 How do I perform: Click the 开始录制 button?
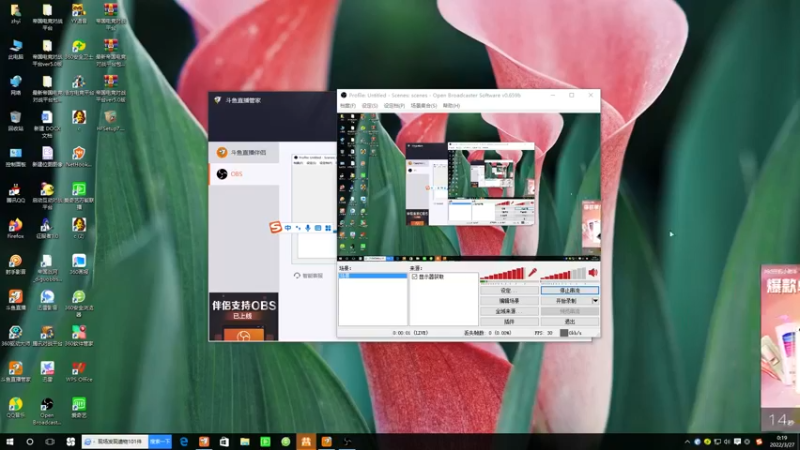tap(566, 301)
